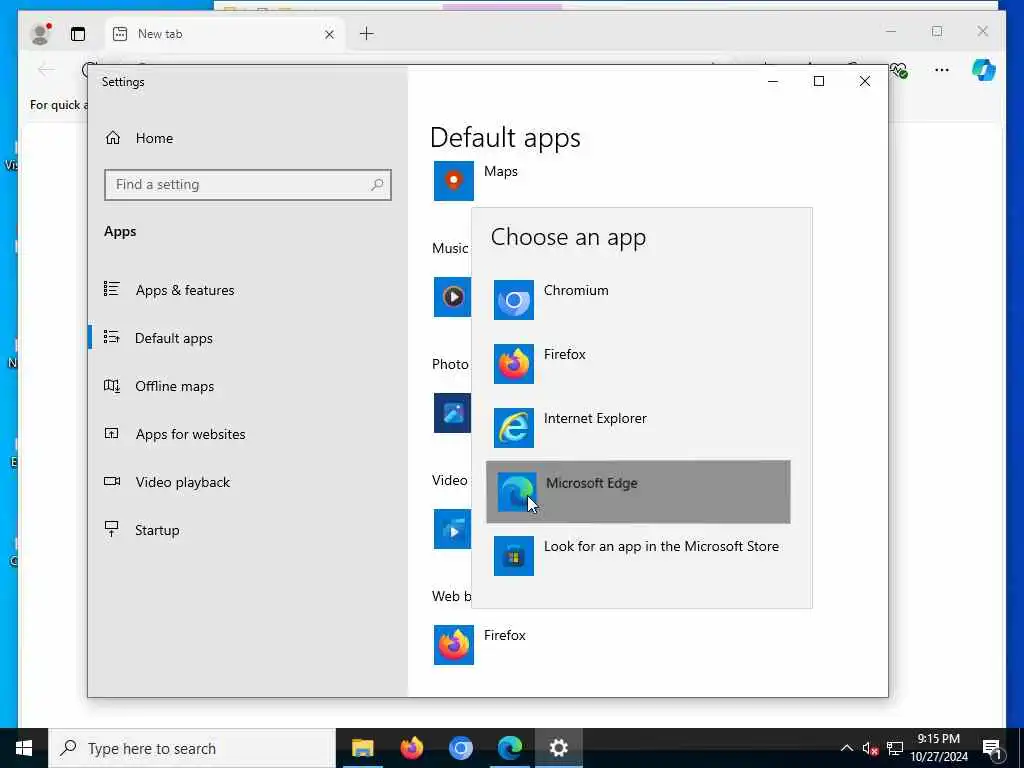Open network status in system tray

click(895, 748)
